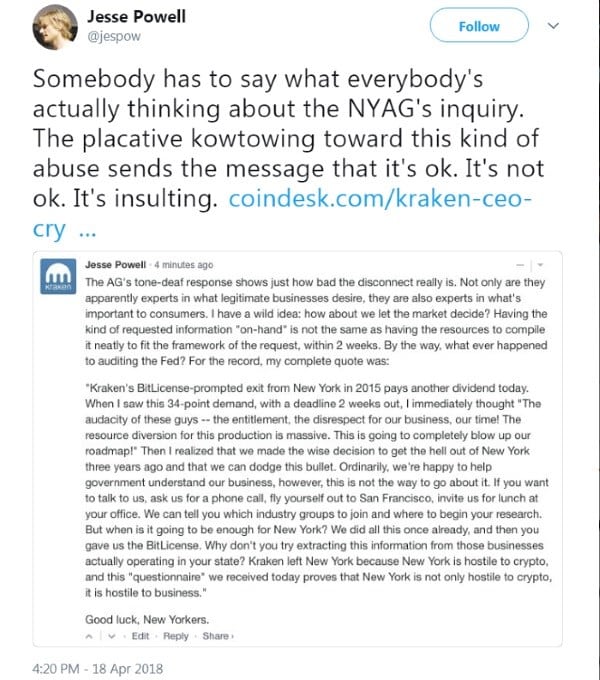Open the tweet options chevron next to Follow
Screen dimensions: 600x680
tap(553, 26)
